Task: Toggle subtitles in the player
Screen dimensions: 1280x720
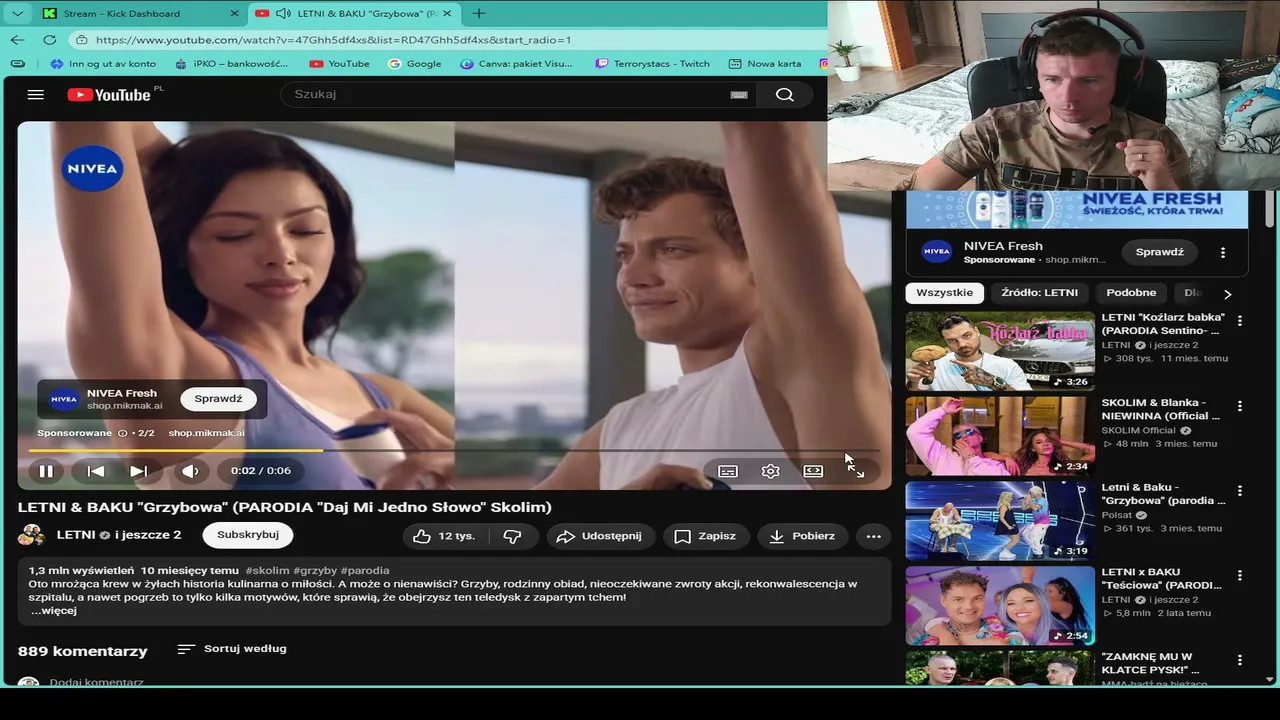Action: coord(728,471)
